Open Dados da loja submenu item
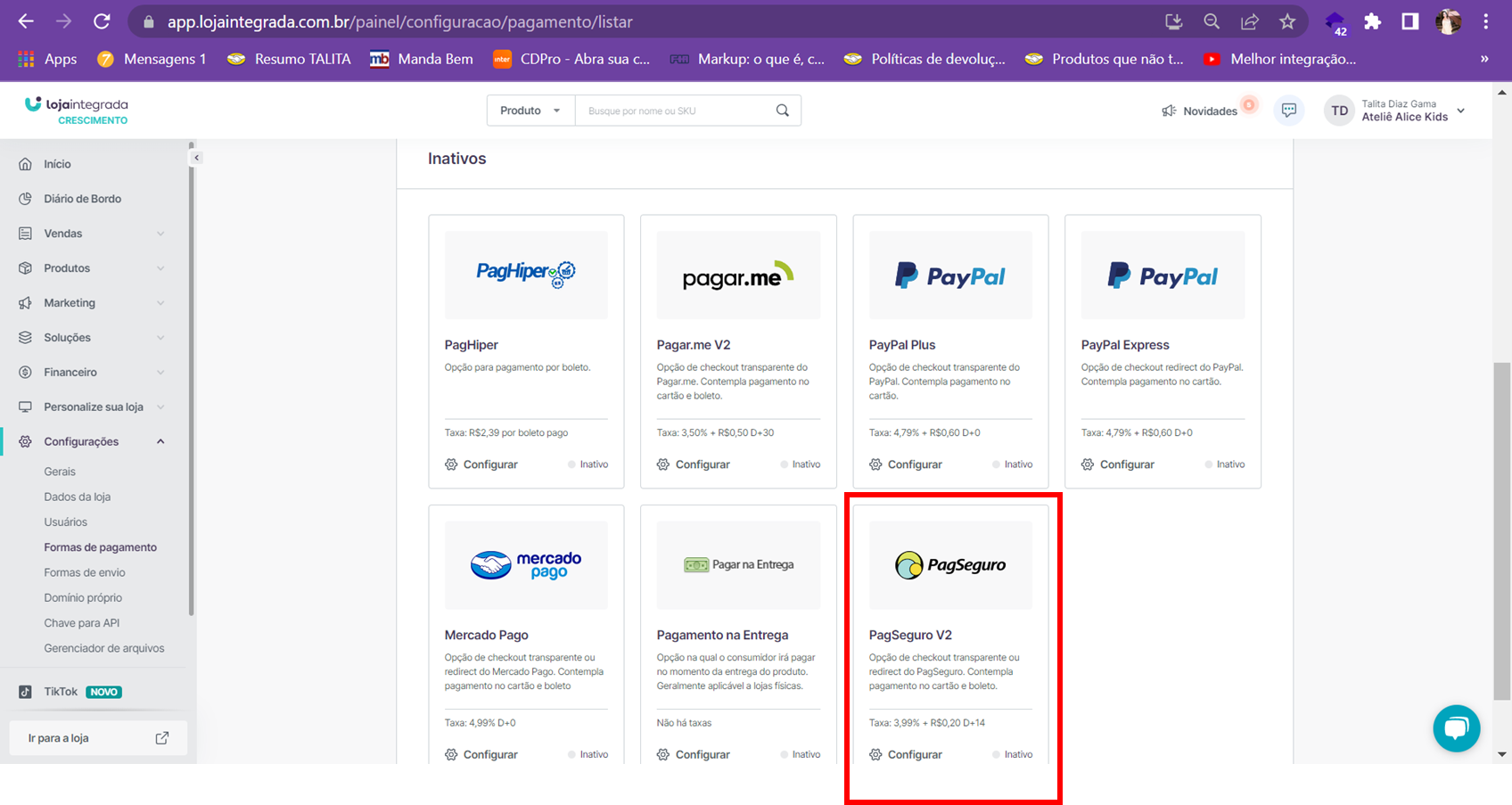Screen dimensions: 1512x805 click(x=78, y=497)
